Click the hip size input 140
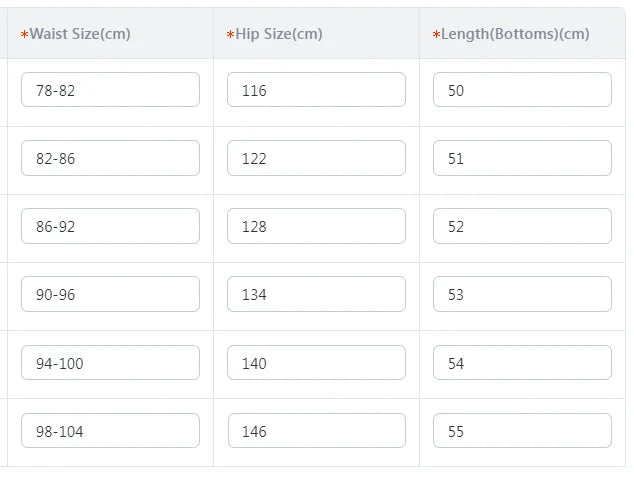The height and width of the screenshot is (477, 634). 316,363
